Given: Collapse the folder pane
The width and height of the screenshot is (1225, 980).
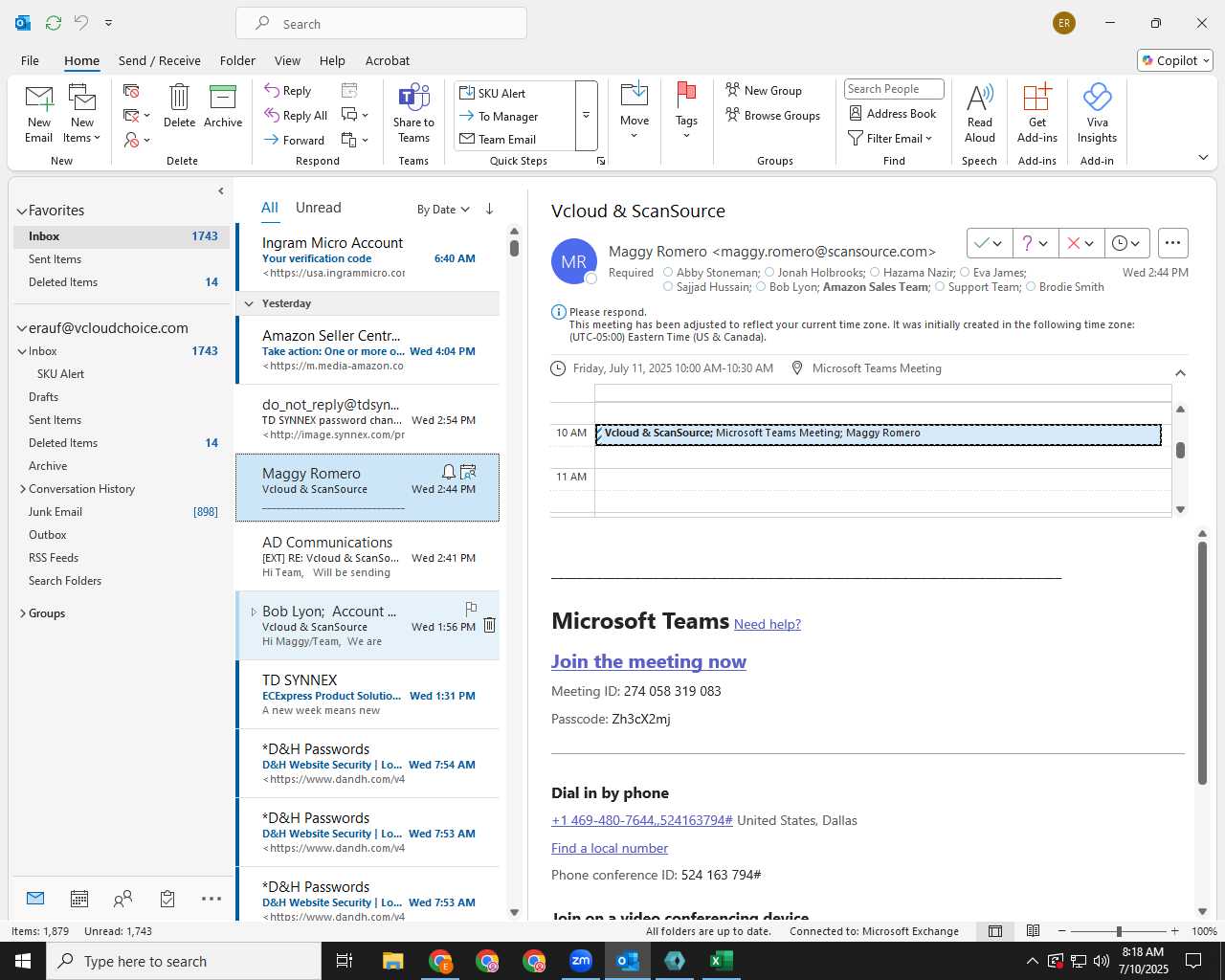Looking at the screenshot, I should point(221,190).
